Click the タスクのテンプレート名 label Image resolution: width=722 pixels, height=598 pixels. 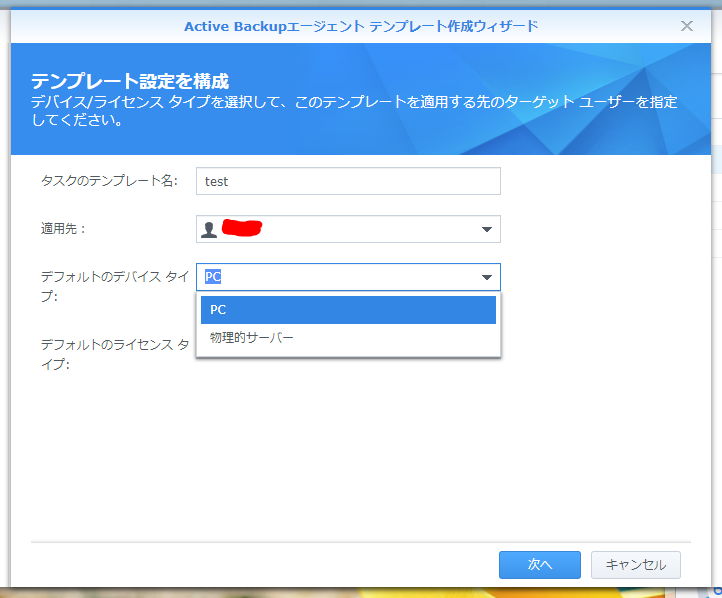(109, 181)
